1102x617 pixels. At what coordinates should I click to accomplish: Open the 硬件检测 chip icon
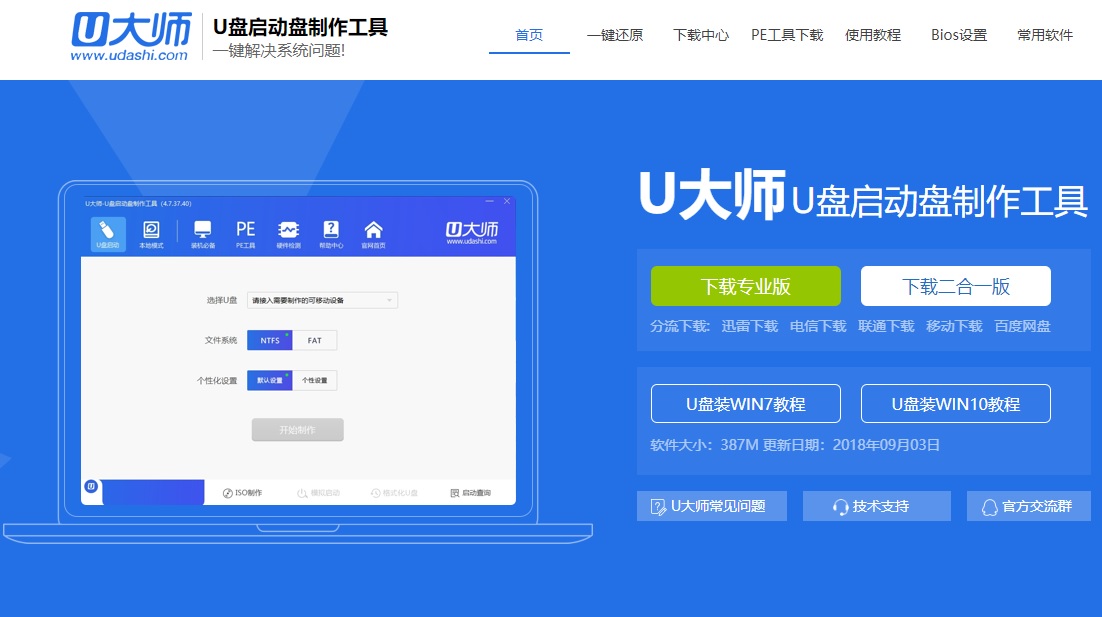(x=288, y=234)
